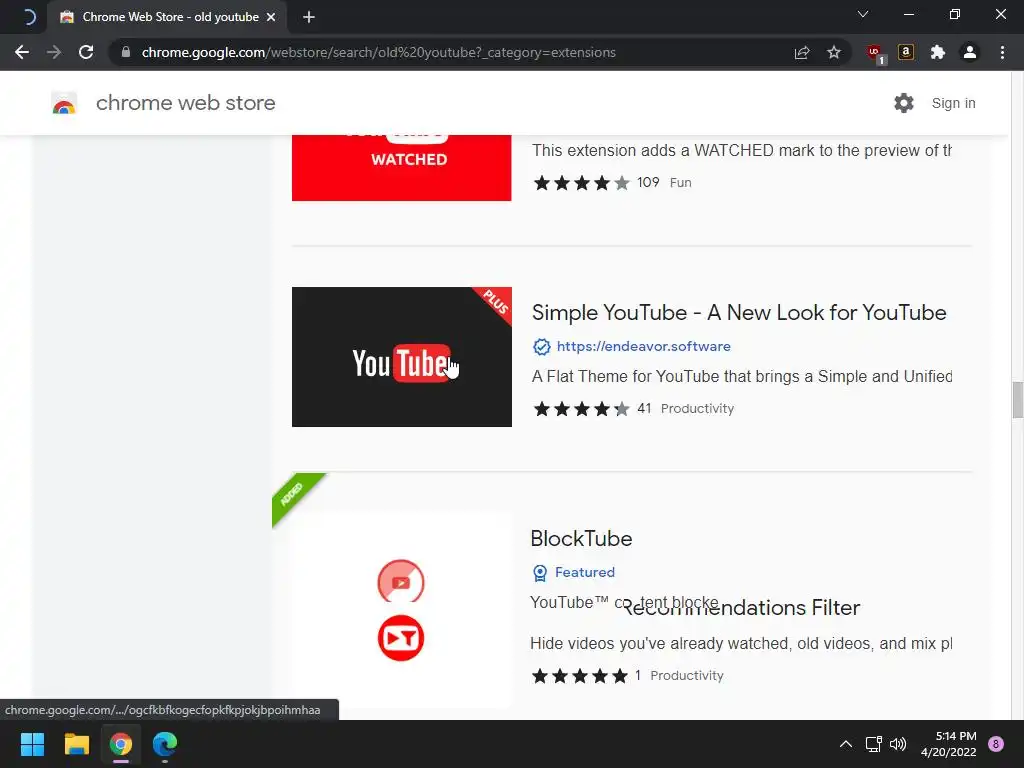Click the page vertical scrollbar
The height and width of the screenshot is (768, 1024).
click(x=1017, y=400)
